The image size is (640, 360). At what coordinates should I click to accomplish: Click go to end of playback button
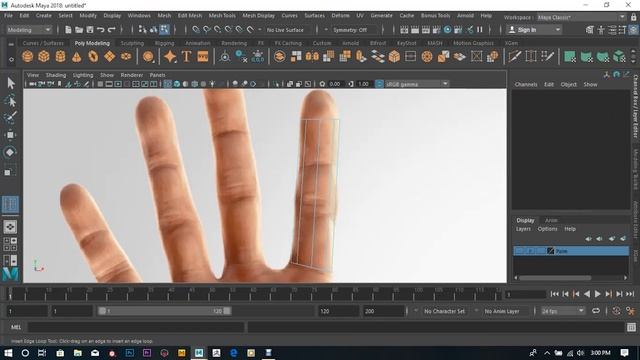point(630,294)
